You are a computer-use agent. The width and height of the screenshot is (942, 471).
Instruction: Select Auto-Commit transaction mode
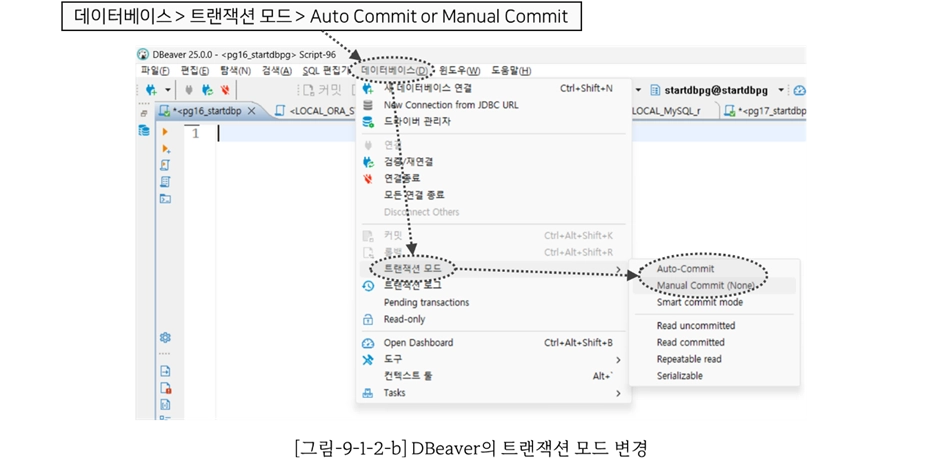714,269
